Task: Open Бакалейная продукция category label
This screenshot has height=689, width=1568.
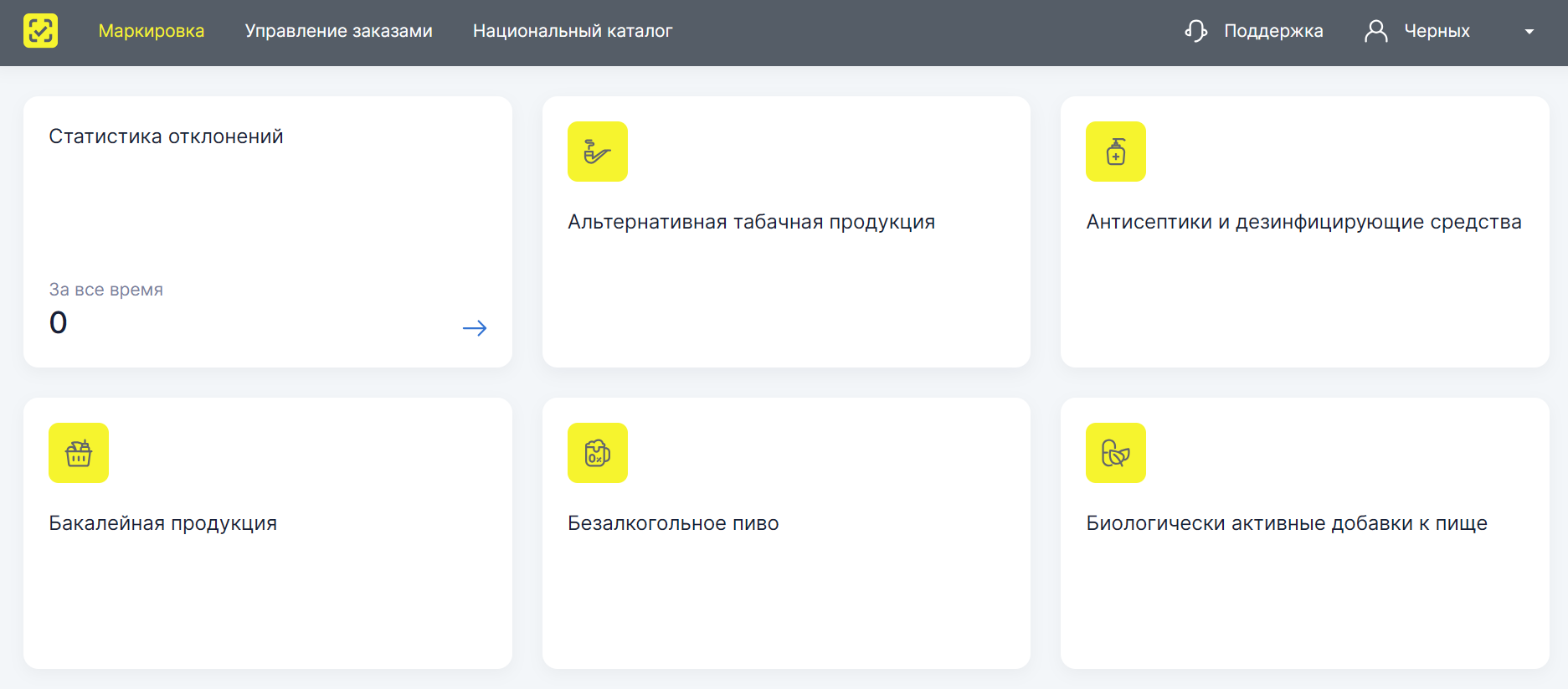Action: (x=162, y=523)
